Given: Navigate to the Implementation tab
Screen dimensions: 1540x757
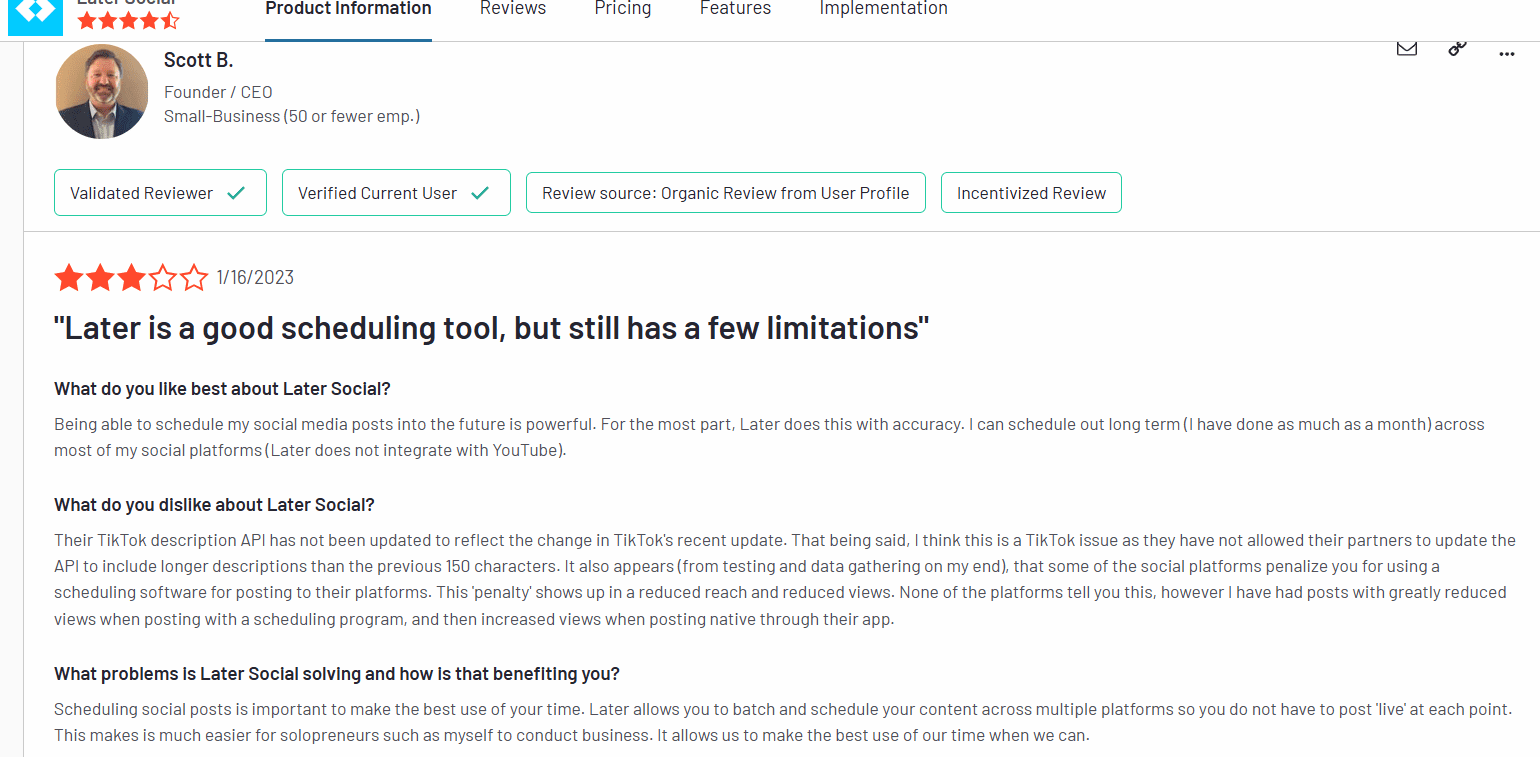Looking at the screenshot, I should click(x=883, y=9).
